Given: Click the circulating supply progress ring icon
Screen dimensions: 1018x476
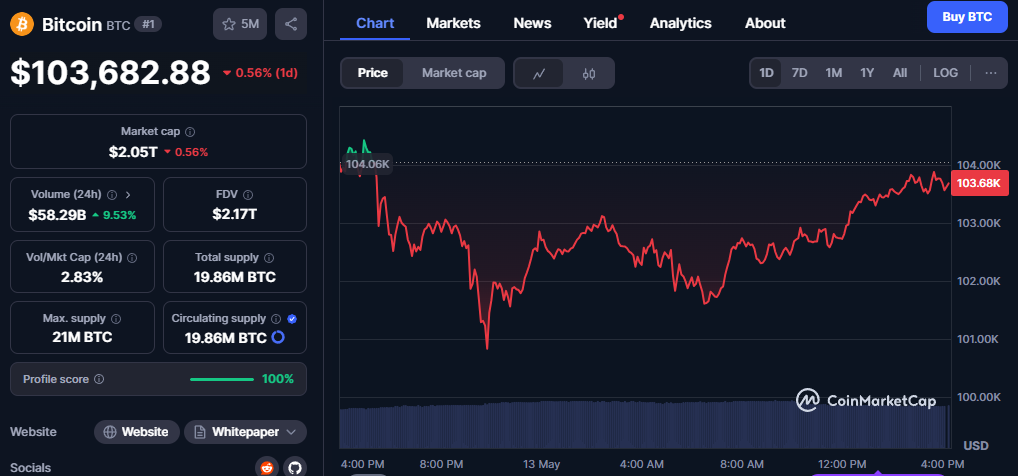Looking at the screenshot, I should point(278,337).
